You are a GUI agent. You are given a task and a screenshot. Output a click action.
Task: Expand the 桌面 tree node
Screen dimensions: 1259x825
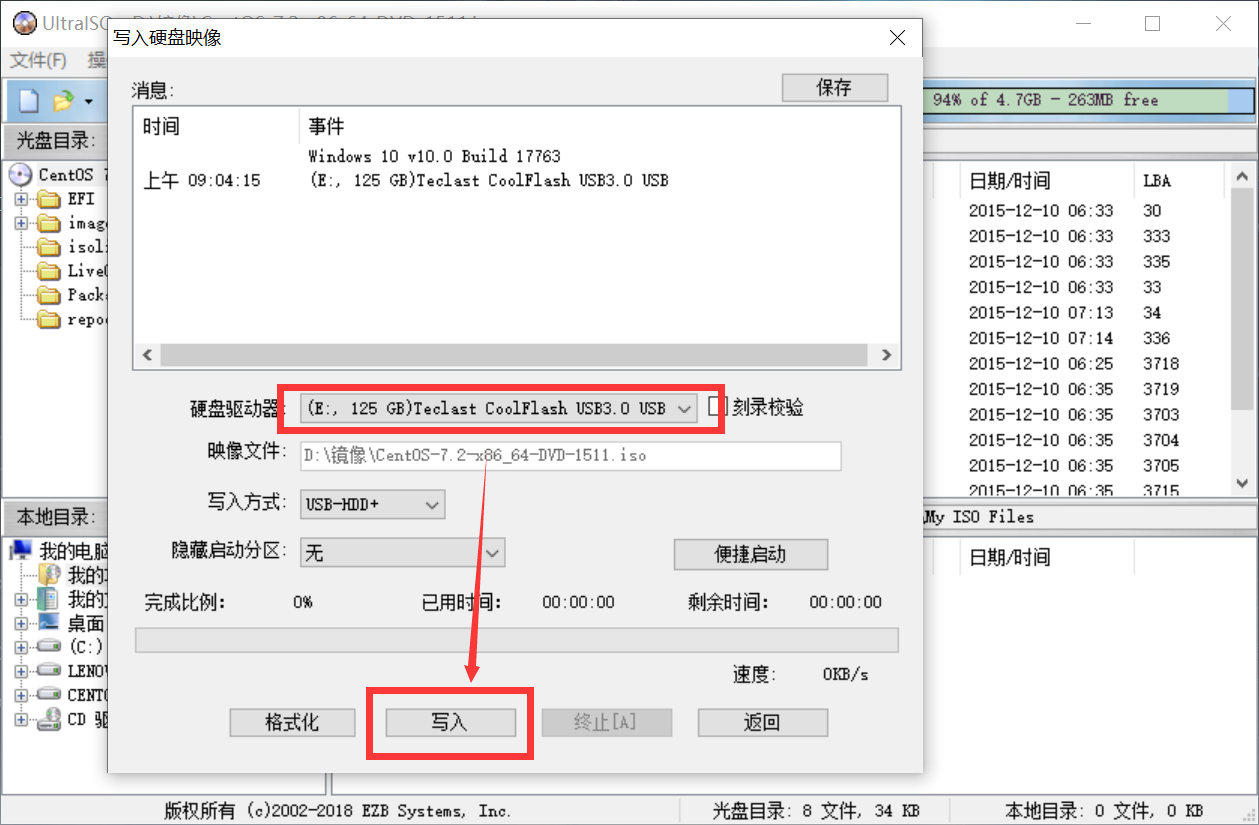tap(21, 623)
